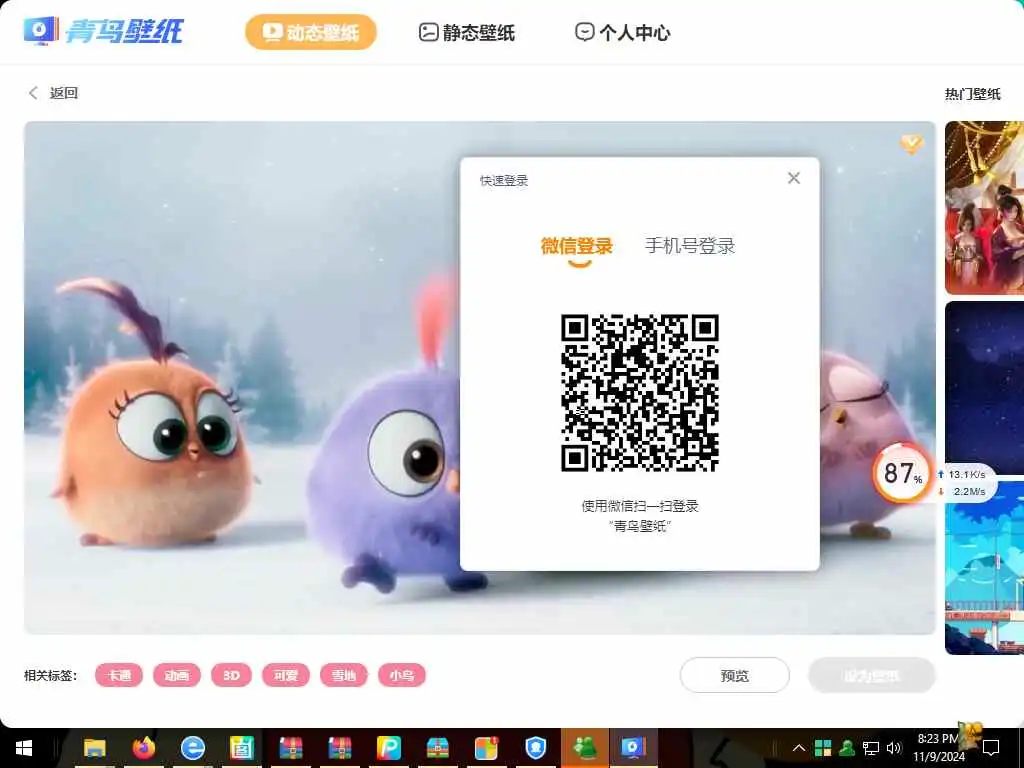Go back using the 返回 arrow
Screen dimensions: 1024x768
click(x=33, y=93)
